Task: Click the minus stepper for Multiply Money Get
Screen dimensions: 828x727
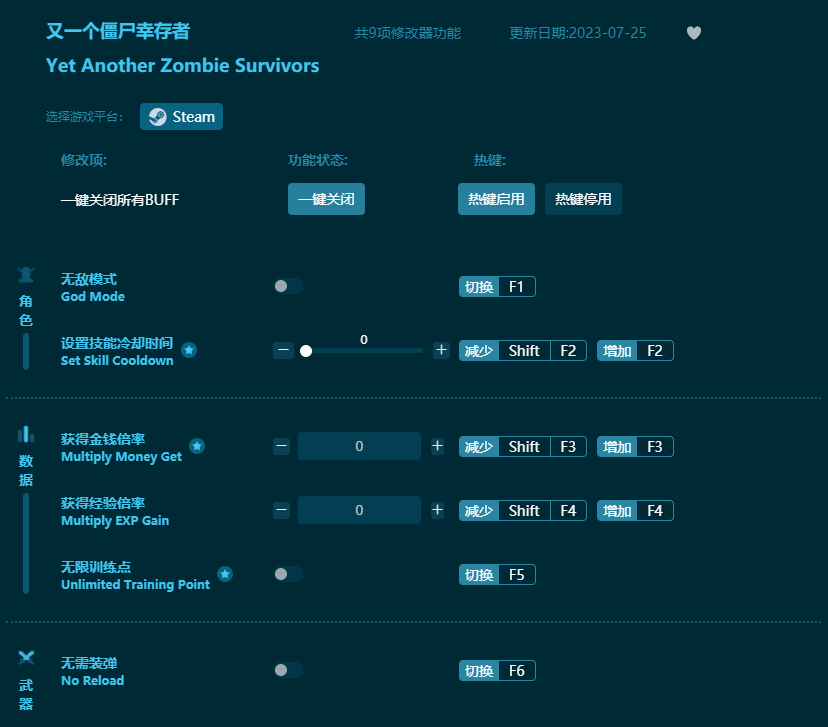Action: pyautogui.click(x=282, y=446)
